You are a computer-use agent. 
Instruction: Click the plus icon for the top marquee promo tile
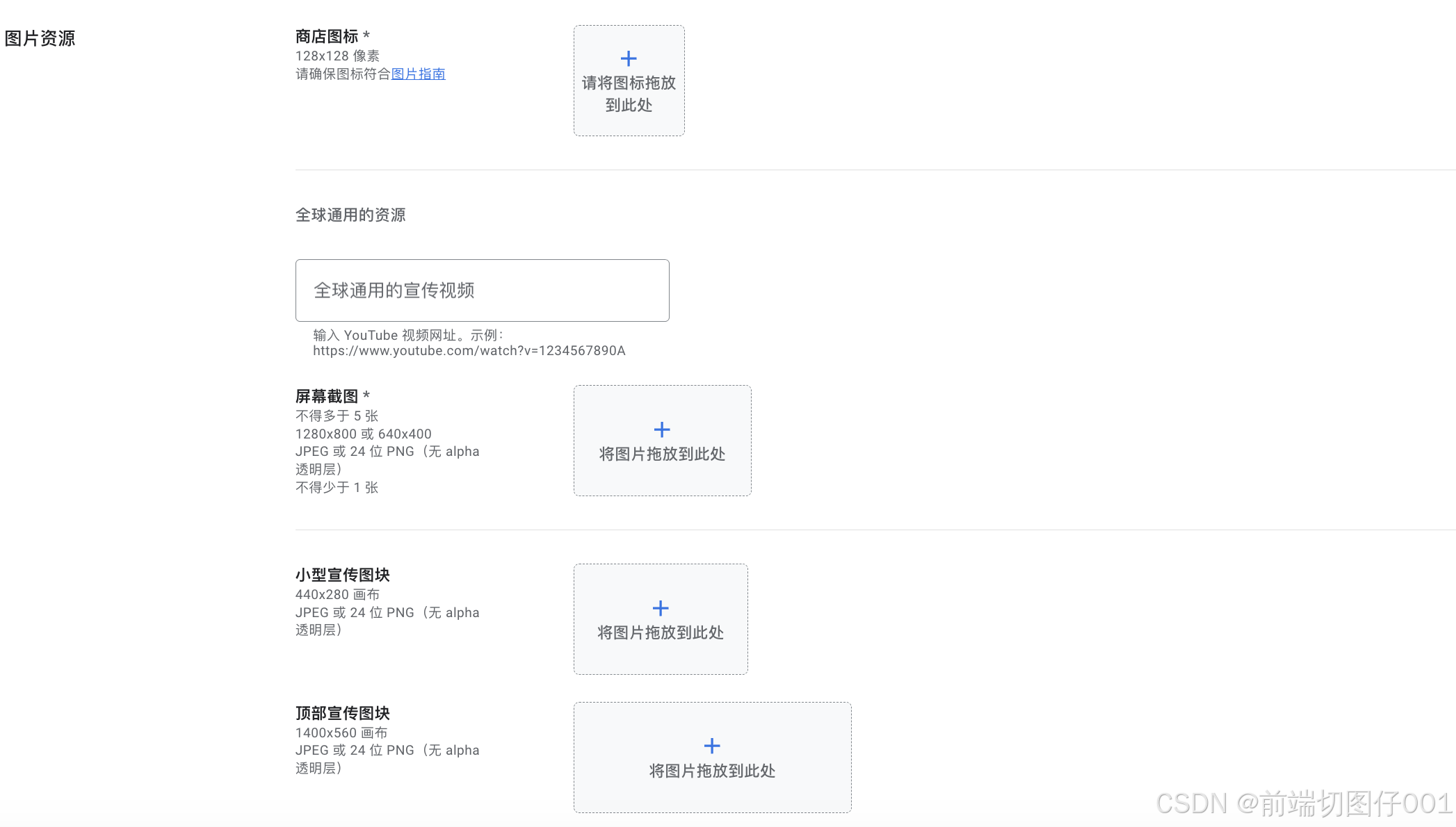point(712,746)
